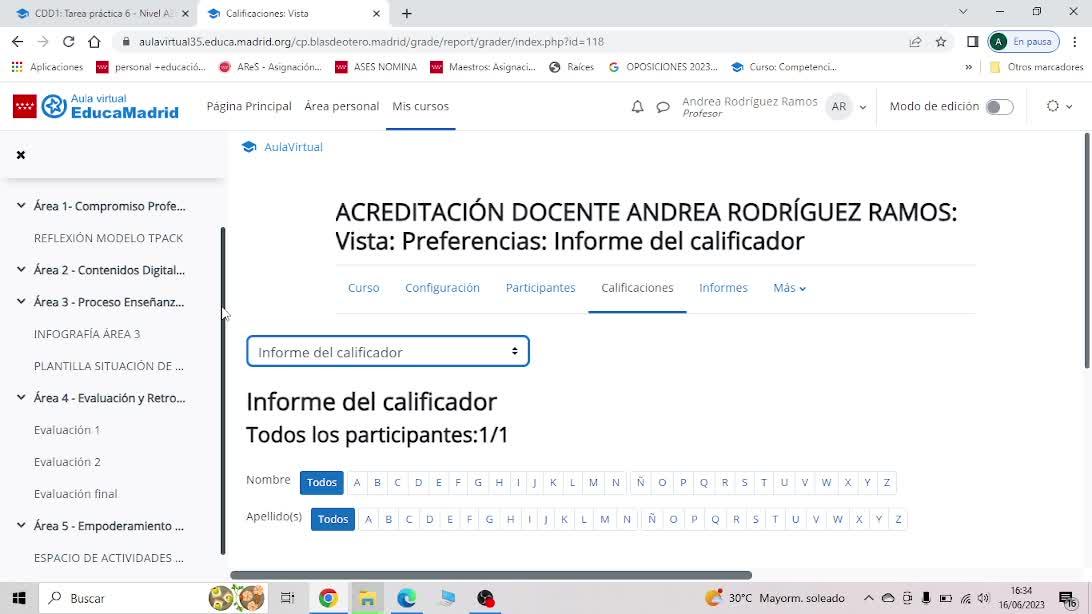Show more bookmarks with double chevron
This screenshot has width=1092, height=614.
click(x=968, y=67)
